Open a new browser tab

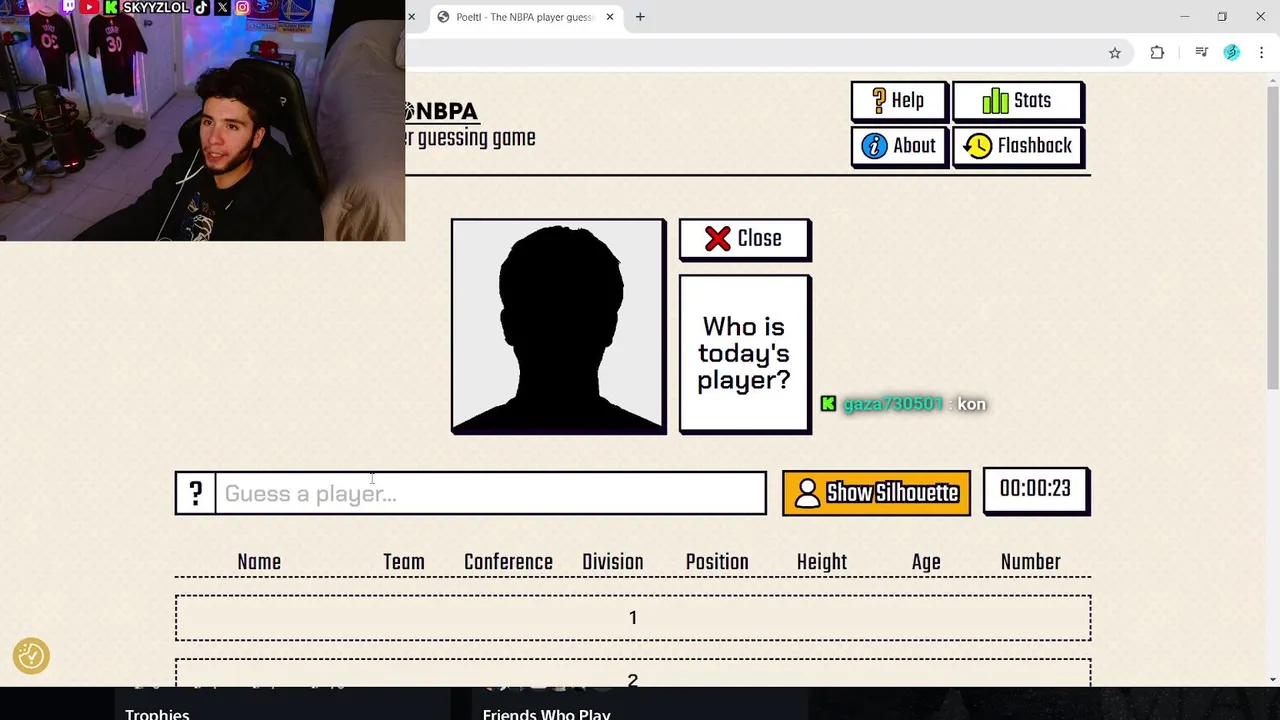click(640, 17)
